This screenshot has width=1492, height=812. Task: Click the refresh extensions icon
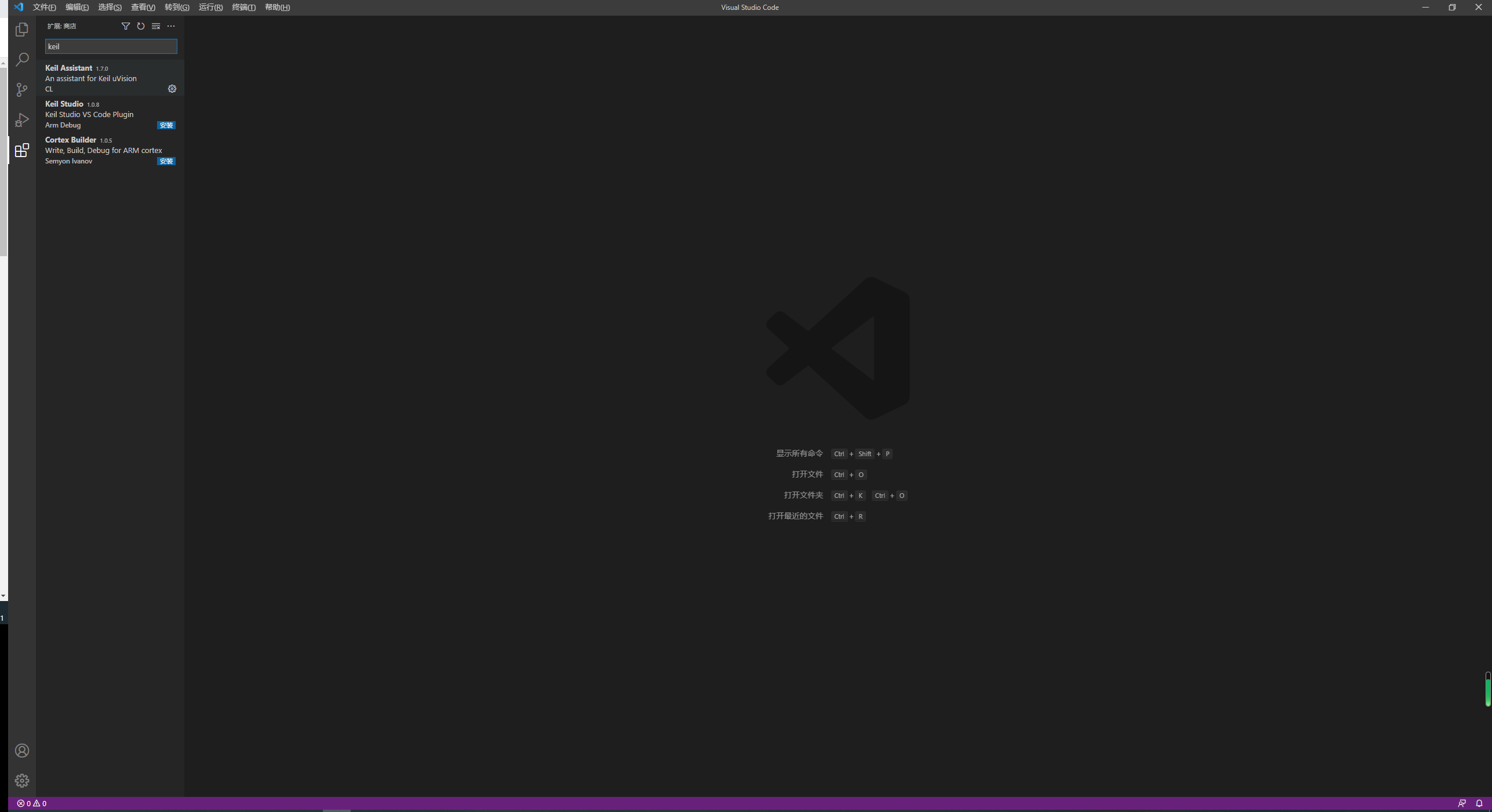click(140, 26)
